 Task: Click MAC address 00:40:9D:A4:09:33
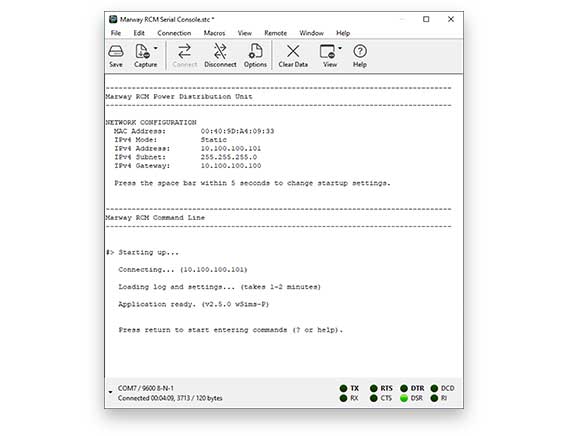[237, 131]
